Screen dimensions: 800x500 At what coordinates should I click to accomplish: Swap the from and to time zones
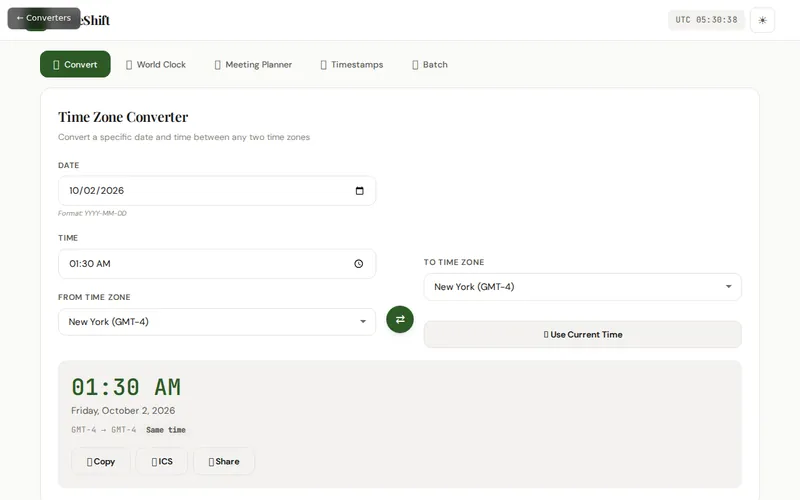[x=400, y=319]
